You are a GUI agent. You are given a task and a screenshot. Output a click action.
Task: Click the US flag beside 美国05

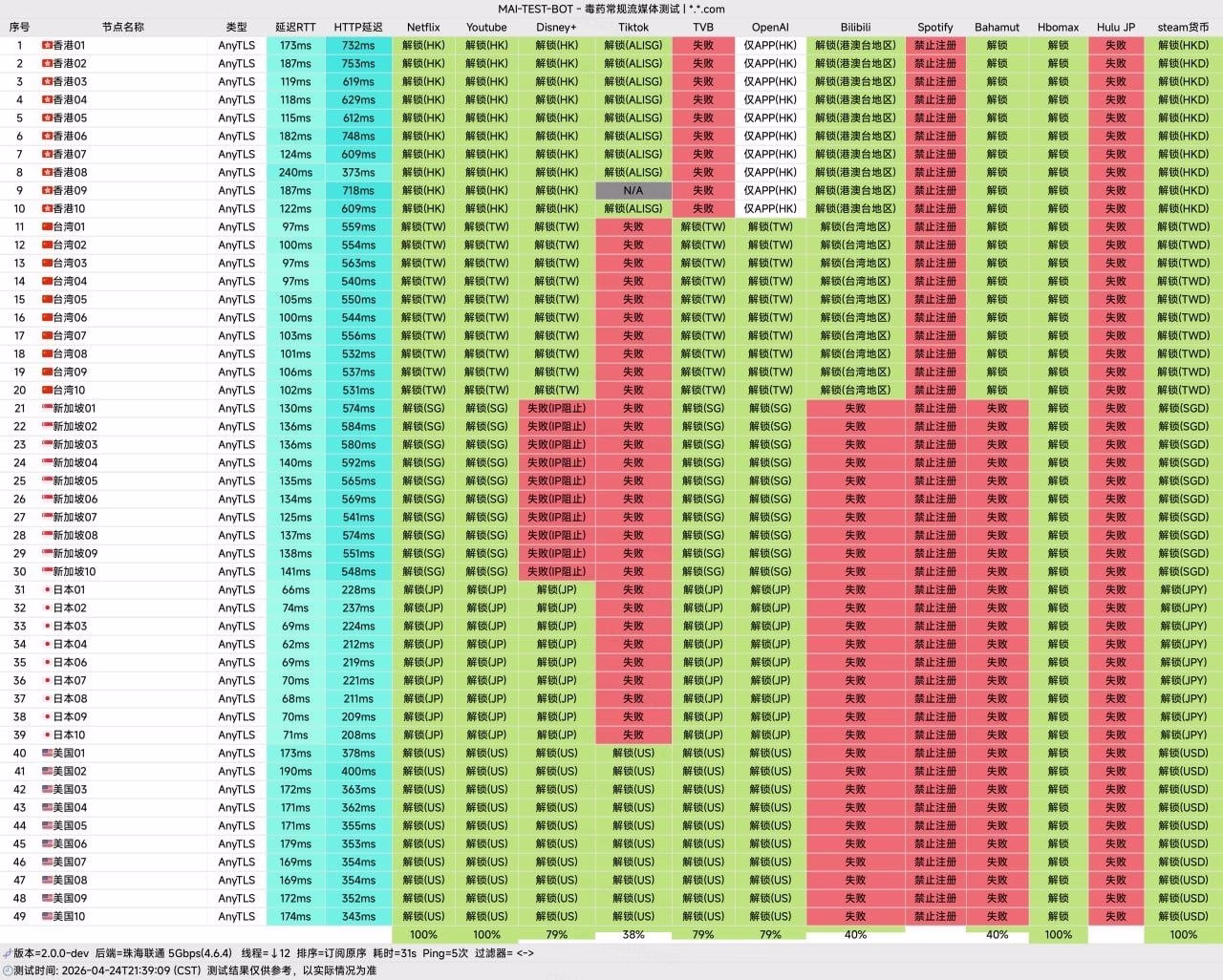47,825
